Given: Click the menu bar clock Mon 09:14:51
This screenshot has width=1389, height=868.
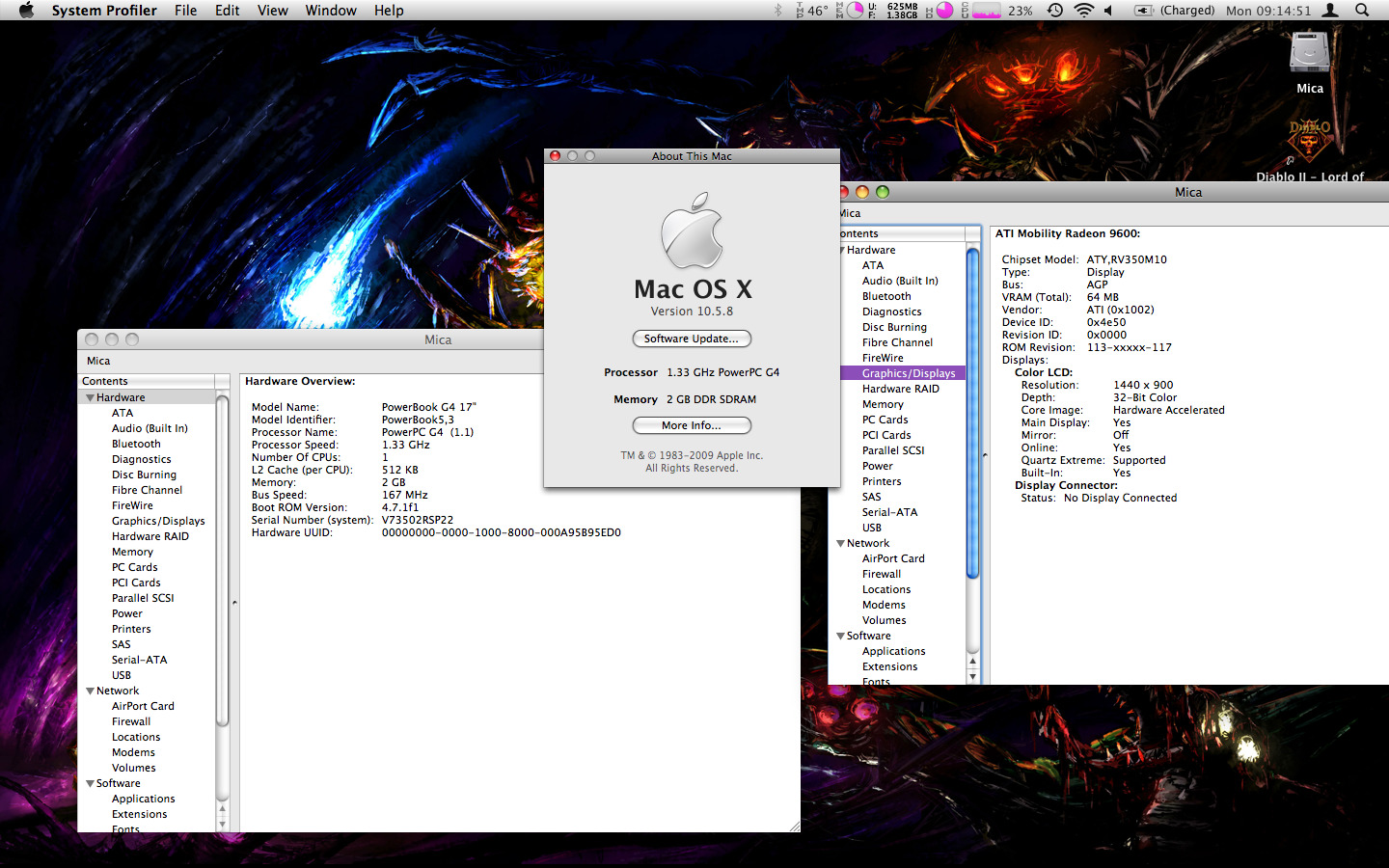Looking at the screenshot, I should [x=1268, y=11].
